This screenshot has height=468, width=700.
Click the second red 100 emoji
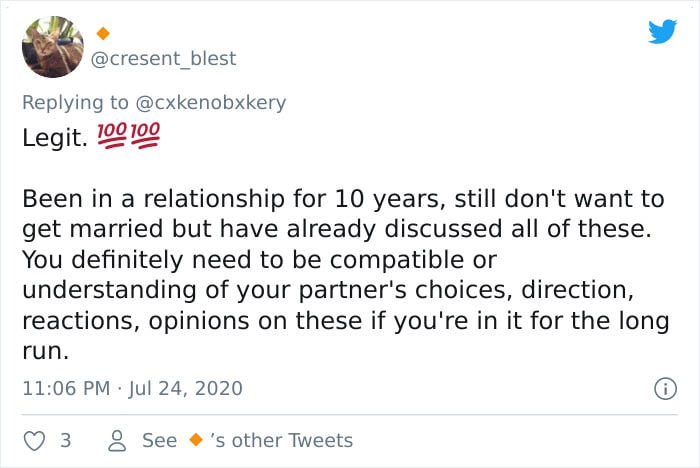tap(145, 135)
